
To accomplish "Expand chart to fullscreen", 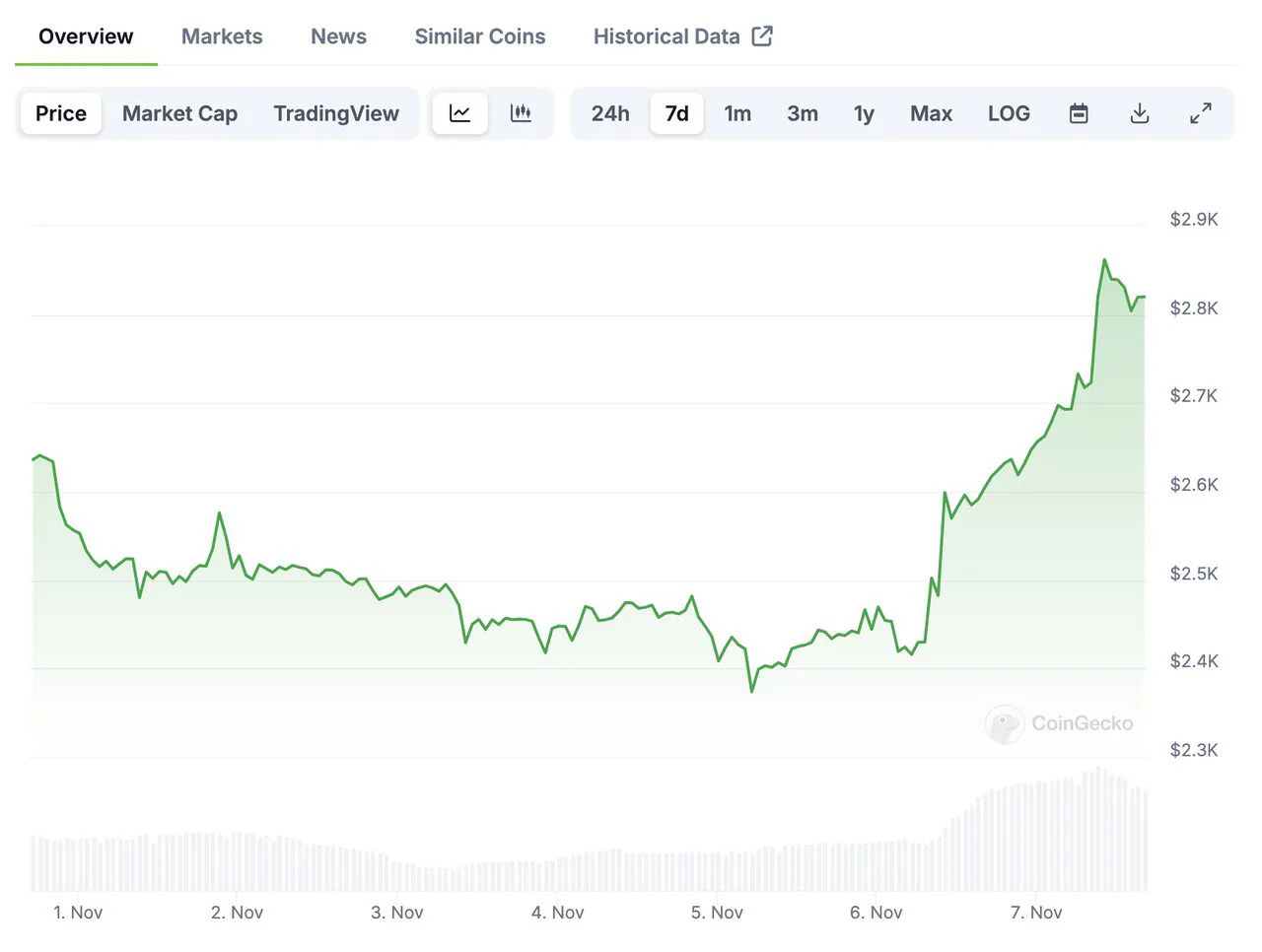I will pyautogui.click(x=1201, y=113).
